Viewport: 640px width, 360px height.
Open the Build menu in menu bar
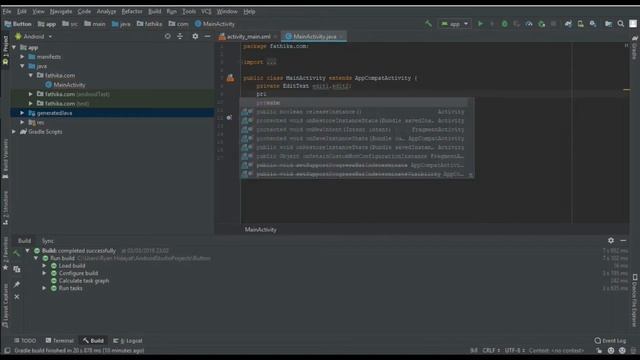154,11
